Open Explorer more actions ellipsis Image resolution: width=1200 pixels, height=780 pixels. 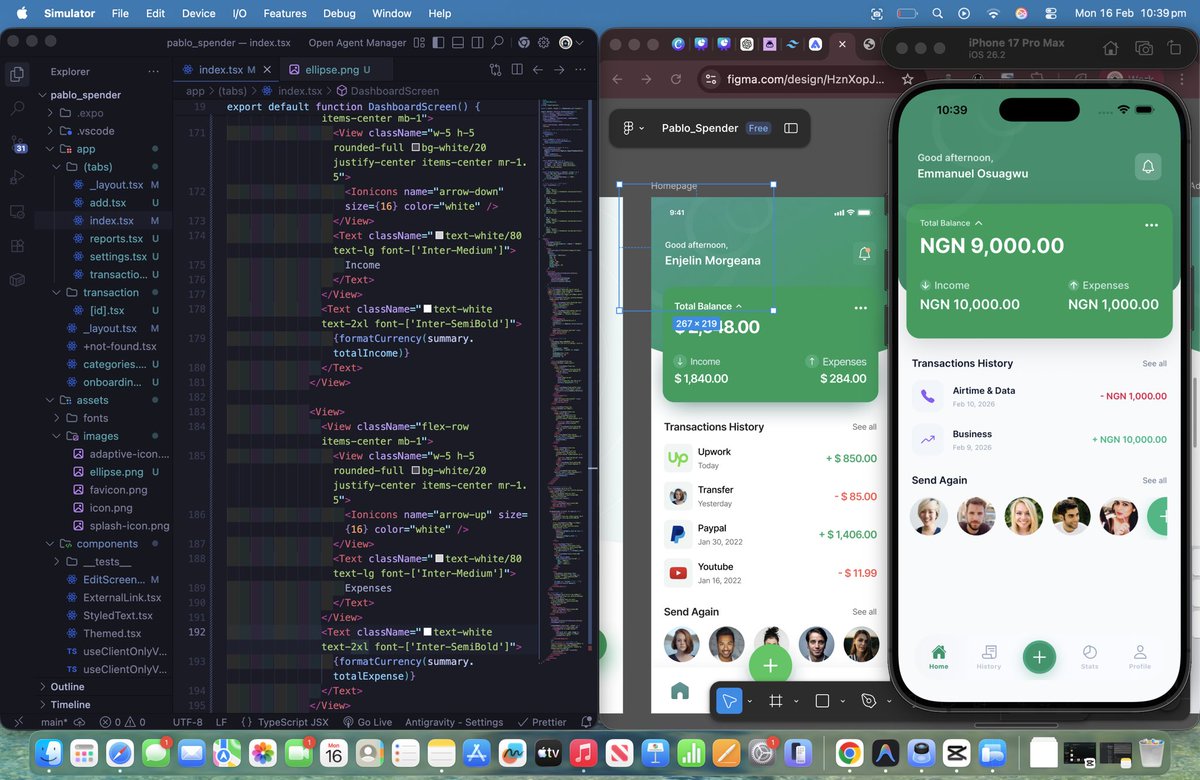coord(153,72)
